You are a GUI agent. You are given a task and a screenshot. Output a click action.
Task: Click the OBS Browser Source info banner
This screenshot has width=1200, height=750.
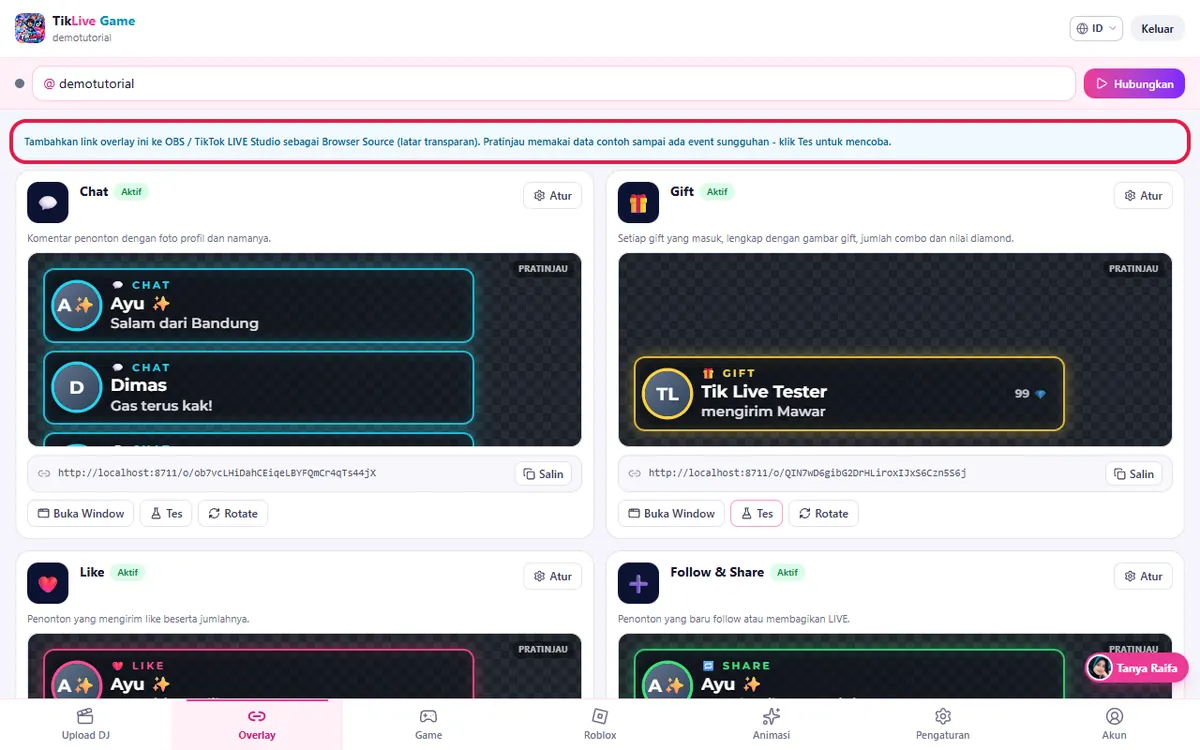600,142
